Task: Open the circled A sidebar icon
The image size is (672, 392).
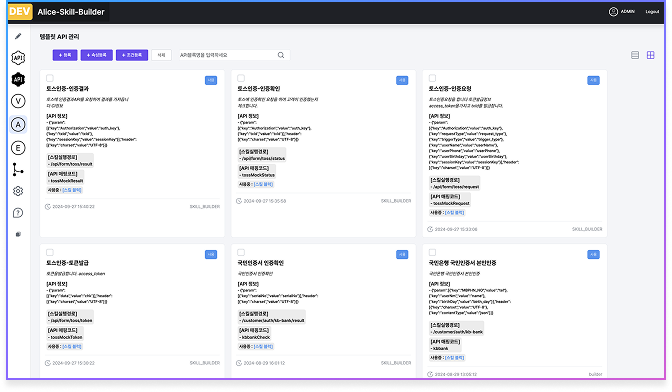Action: click(18, 125)
